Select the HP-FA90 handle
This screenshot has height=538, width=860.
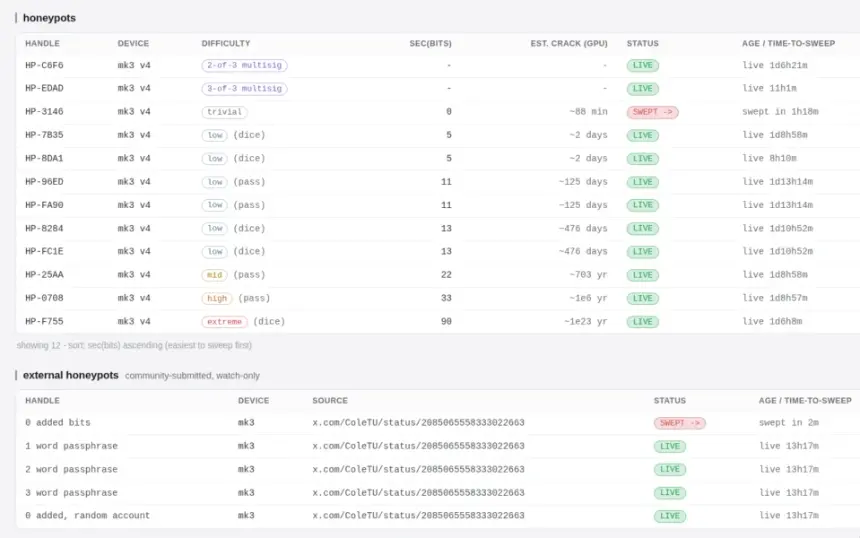44,205
